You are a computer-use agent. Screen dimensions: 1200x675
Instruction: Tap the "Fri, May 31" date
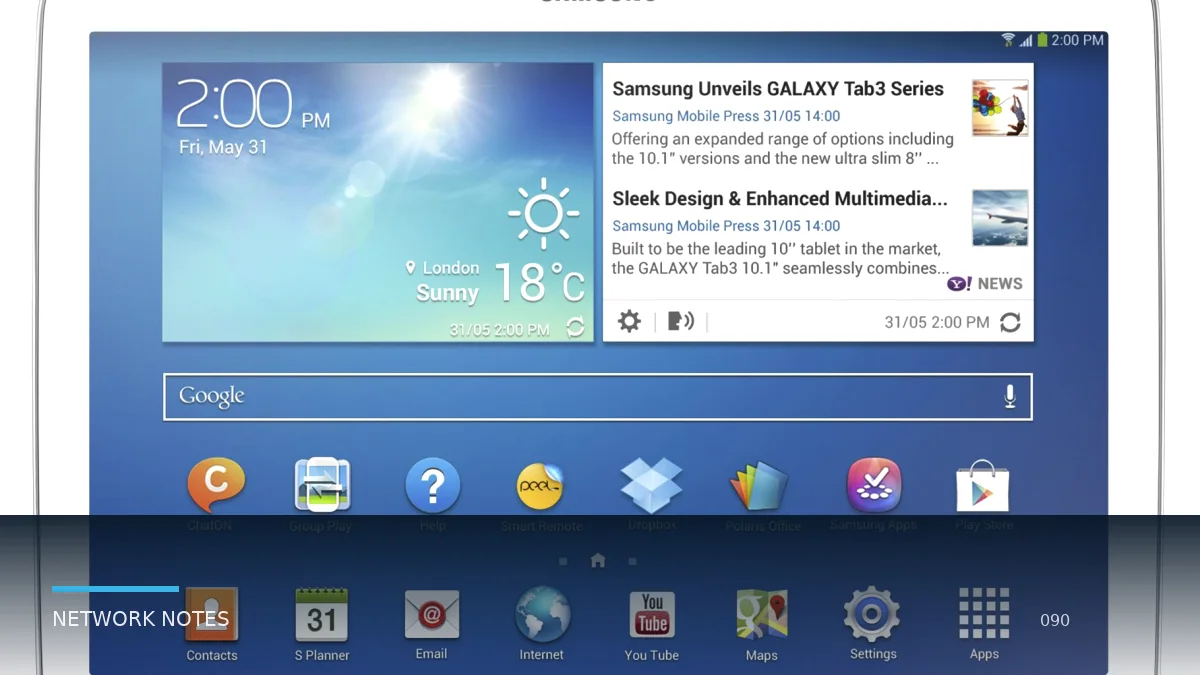pos(223,147)
